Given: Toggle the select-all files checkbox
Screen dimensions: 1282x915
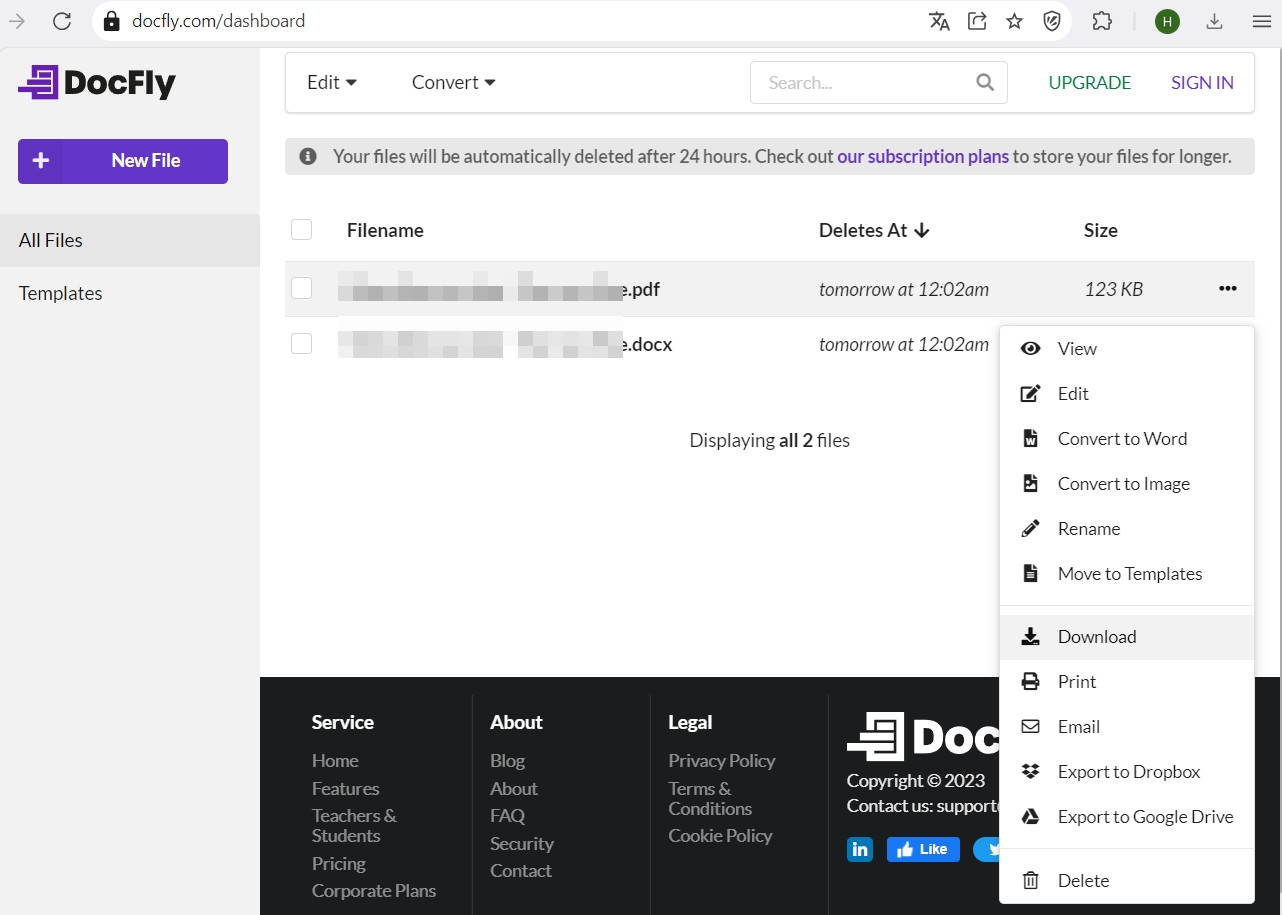Looking at the screenshot, I should point(301,230).
